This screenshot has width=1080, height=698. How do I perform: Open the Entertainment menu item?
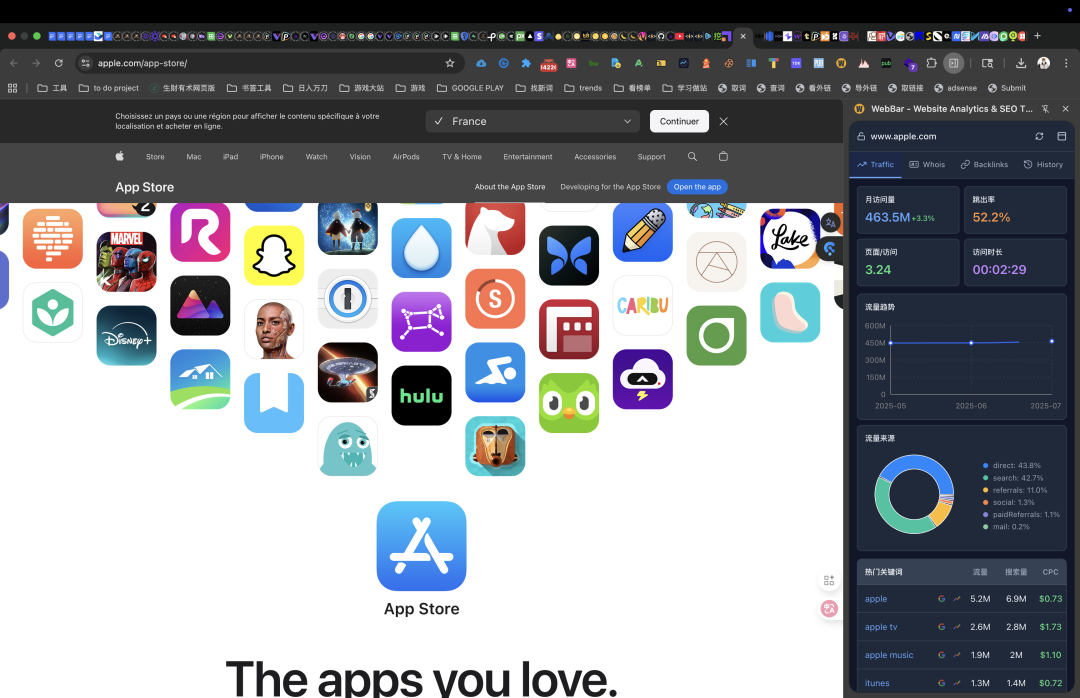[528, 157]
